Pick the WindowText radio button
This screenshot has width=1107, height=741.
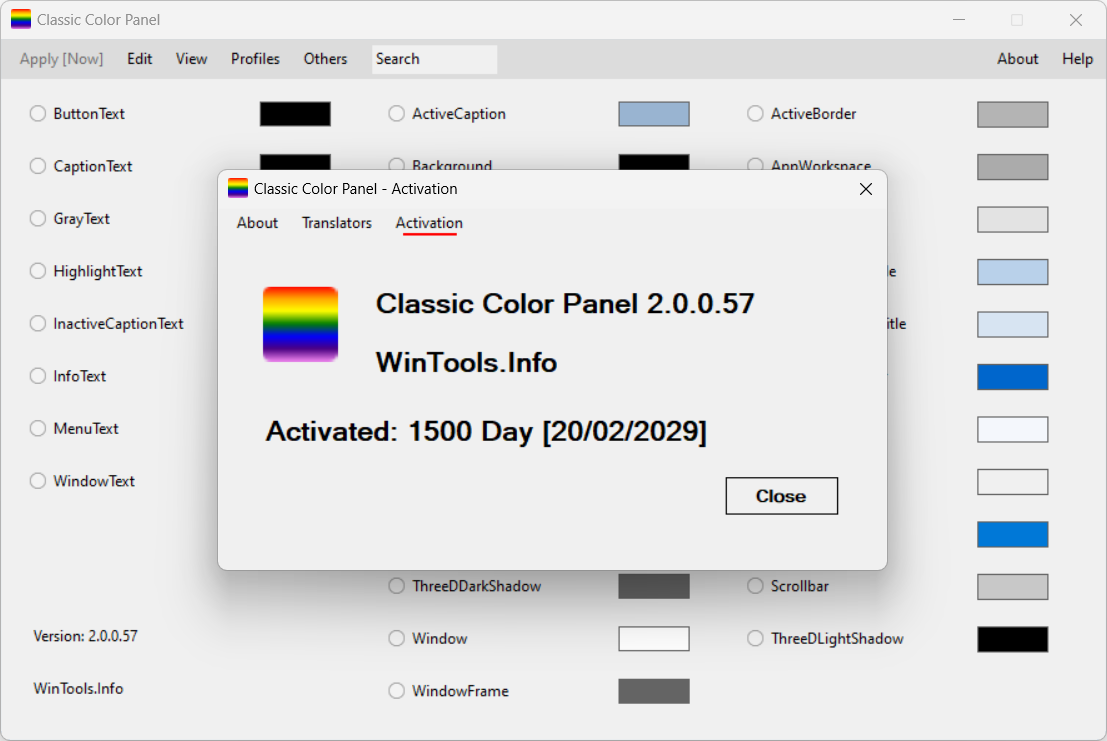click(38, 481)
